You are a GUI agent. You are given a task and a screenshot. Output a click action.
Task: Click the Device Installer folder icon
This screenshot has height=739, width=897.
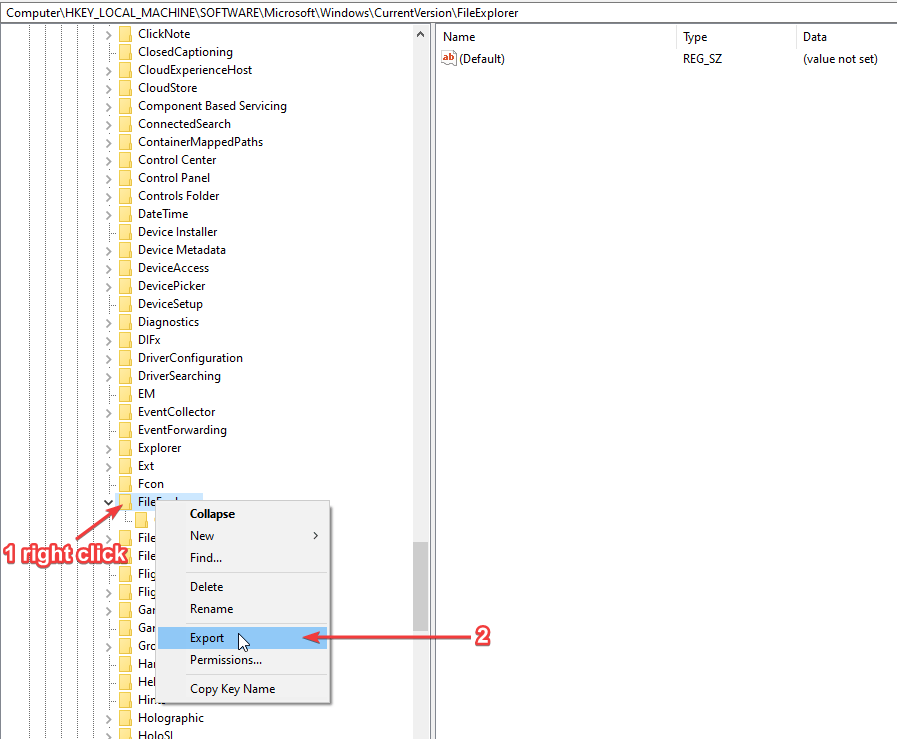point(124,231)
